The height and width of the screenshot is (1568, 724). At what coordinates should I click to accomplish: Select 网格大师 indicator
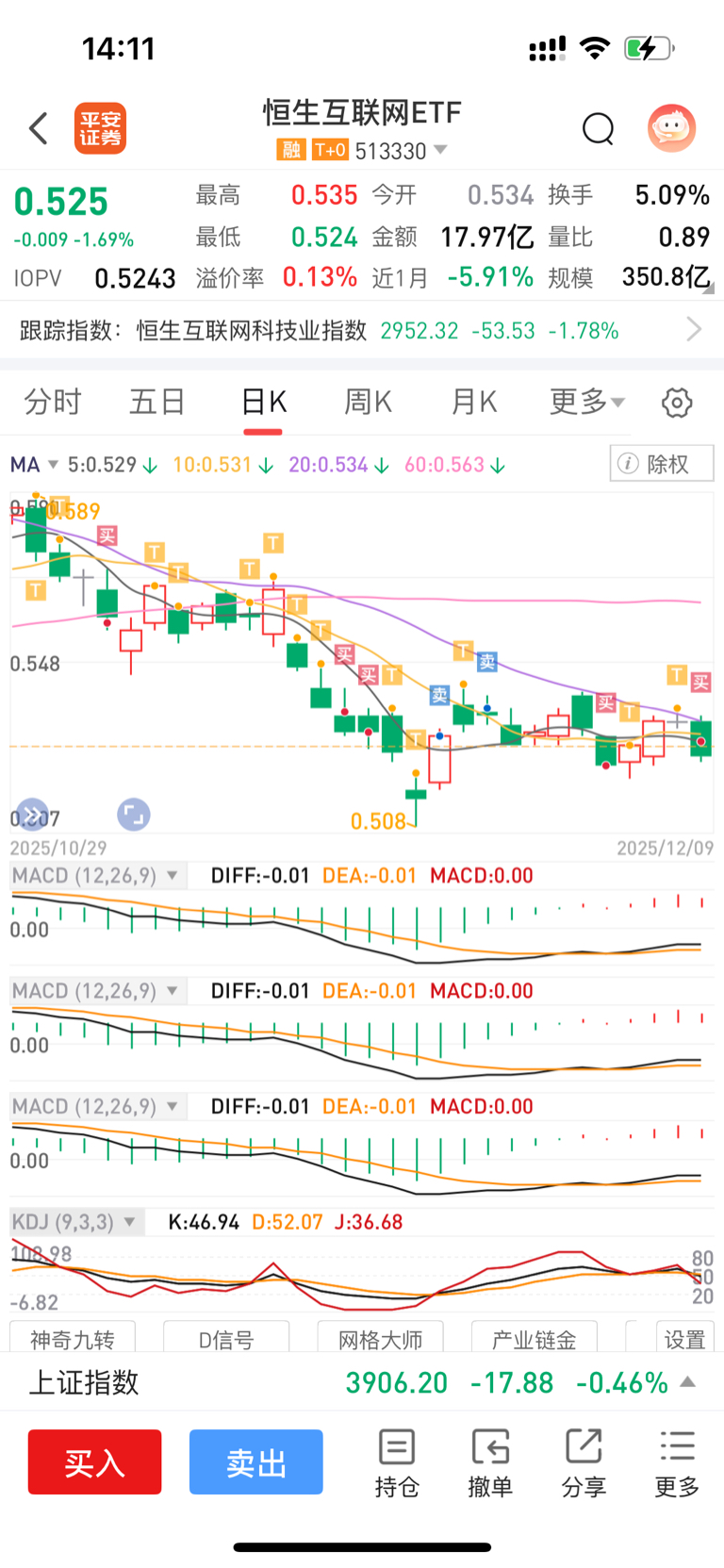pos(380,1338)
